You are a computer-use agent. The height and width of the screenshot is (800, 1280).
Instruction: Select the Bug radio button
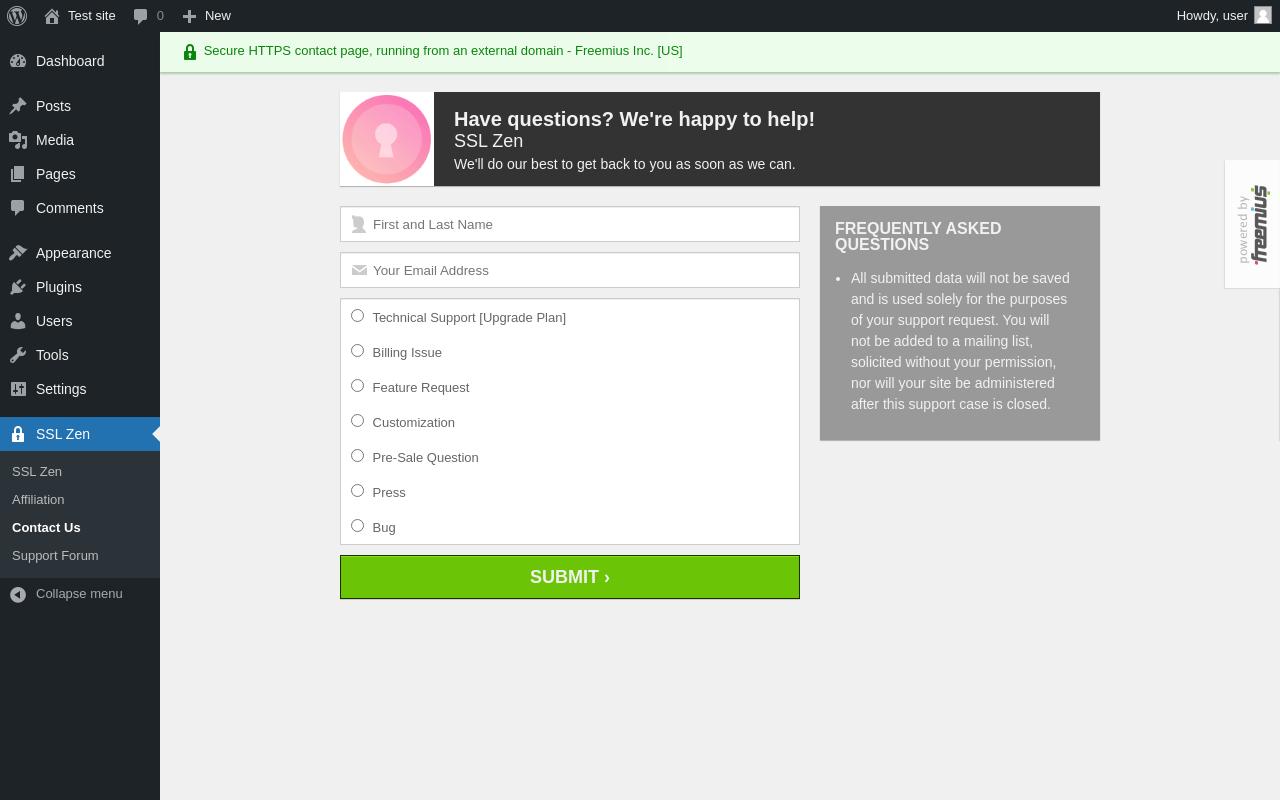[357, 526]
